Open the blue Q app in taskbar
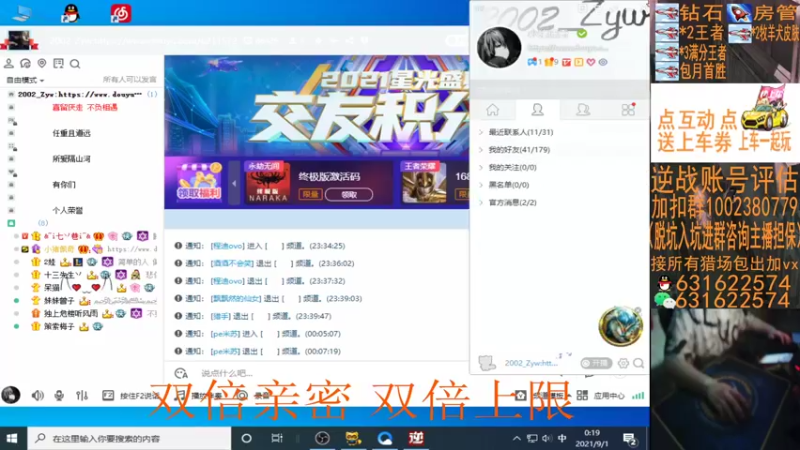 385,438
